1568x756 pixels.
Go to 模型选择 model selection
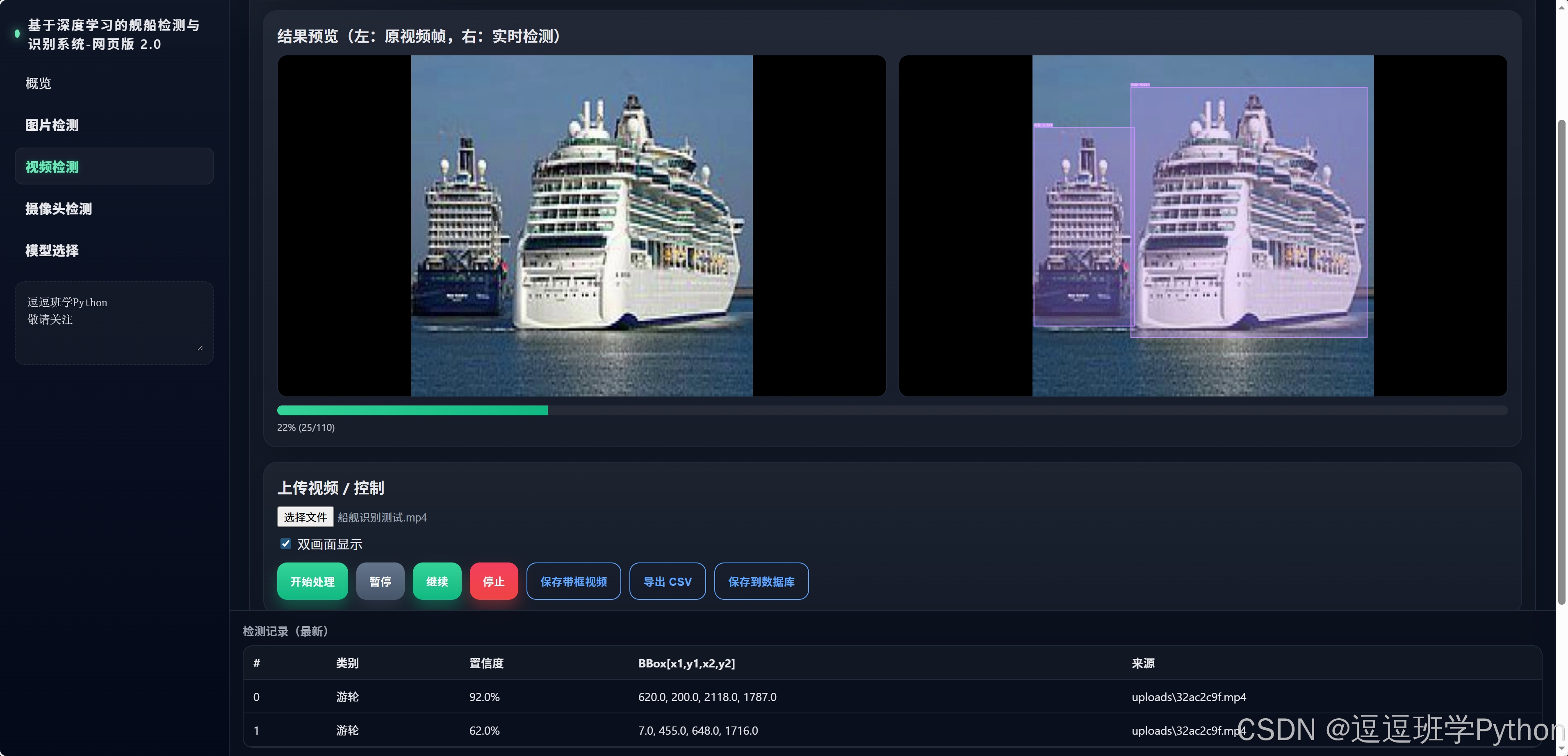coord(52,251)
